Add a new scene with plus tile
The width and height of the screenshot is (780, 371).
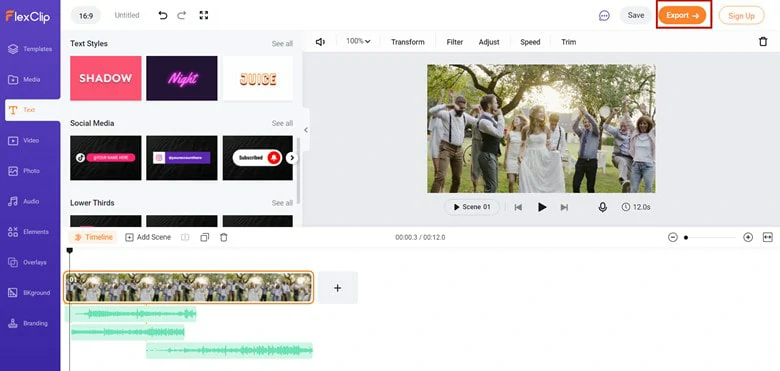337,287
